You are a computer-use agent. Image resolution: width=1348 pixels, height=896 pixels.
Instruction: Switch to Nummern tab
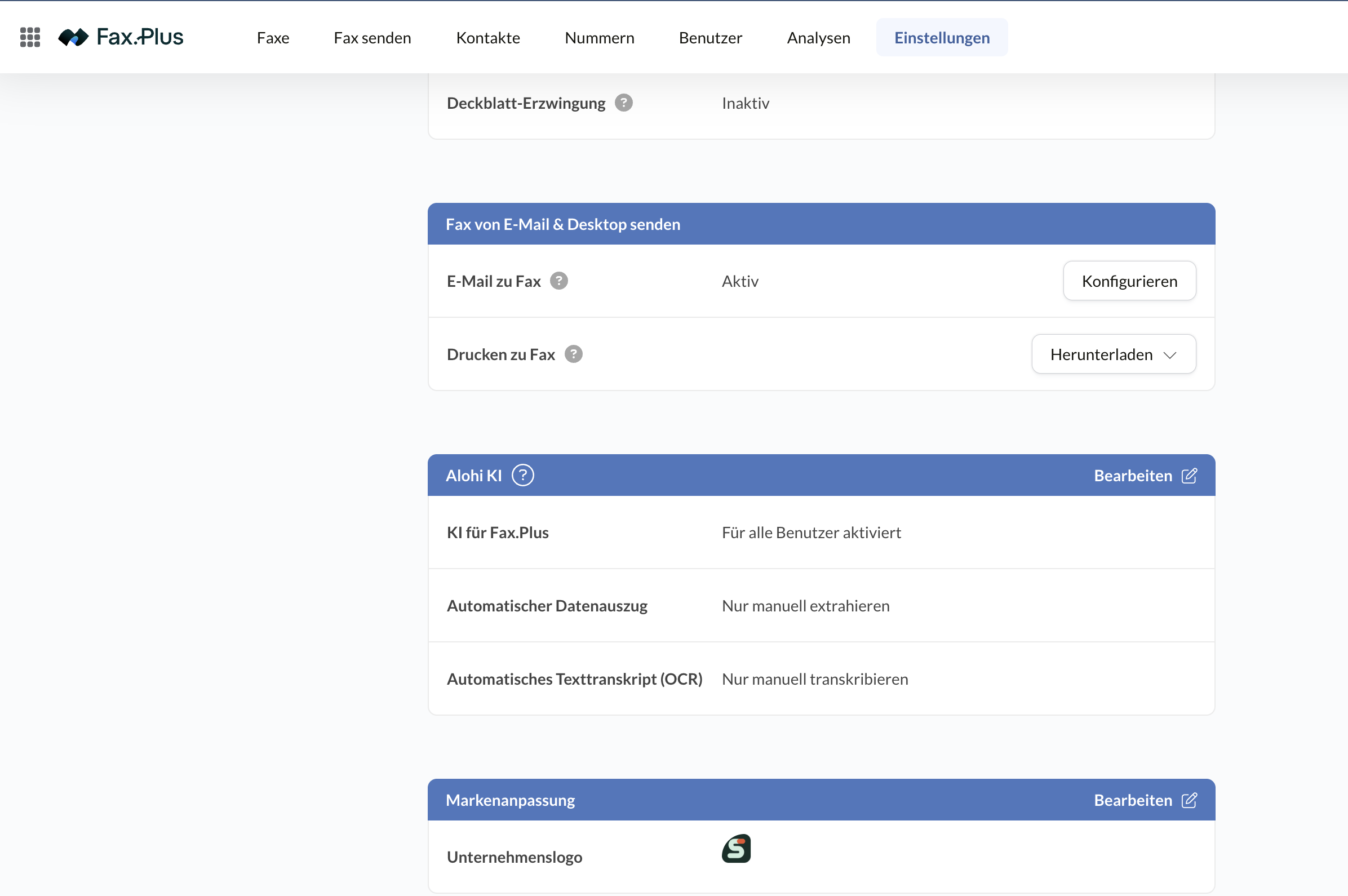tap(600, 38)
